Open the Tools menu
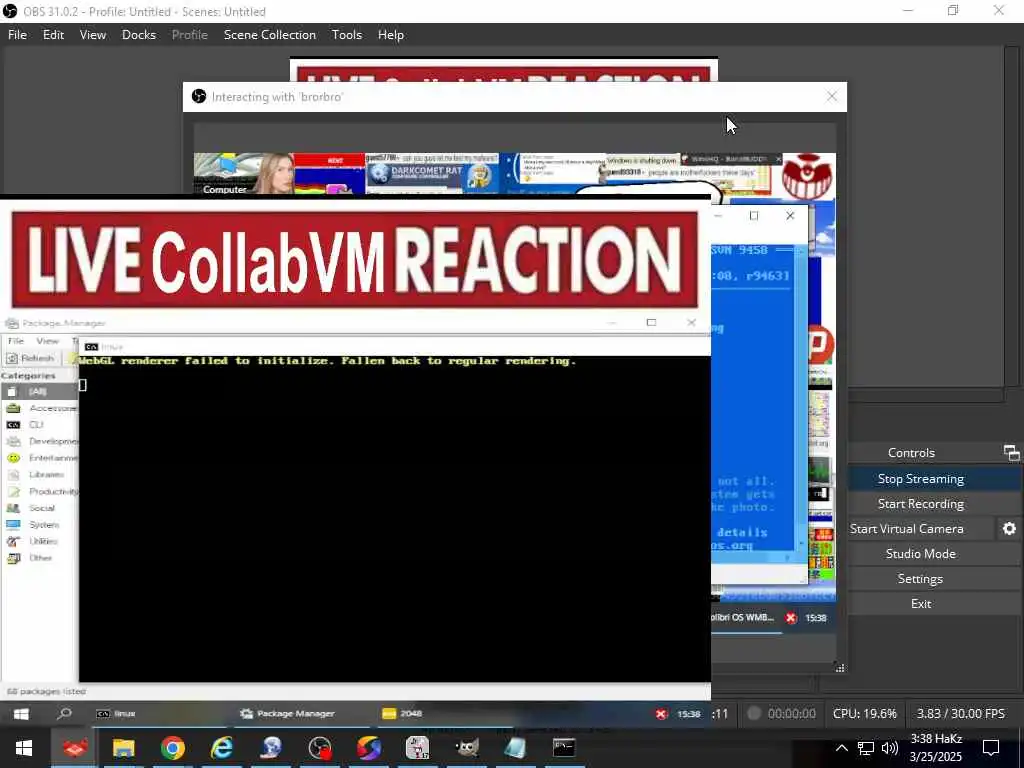 pyautogui.click(x=347, y=35)
